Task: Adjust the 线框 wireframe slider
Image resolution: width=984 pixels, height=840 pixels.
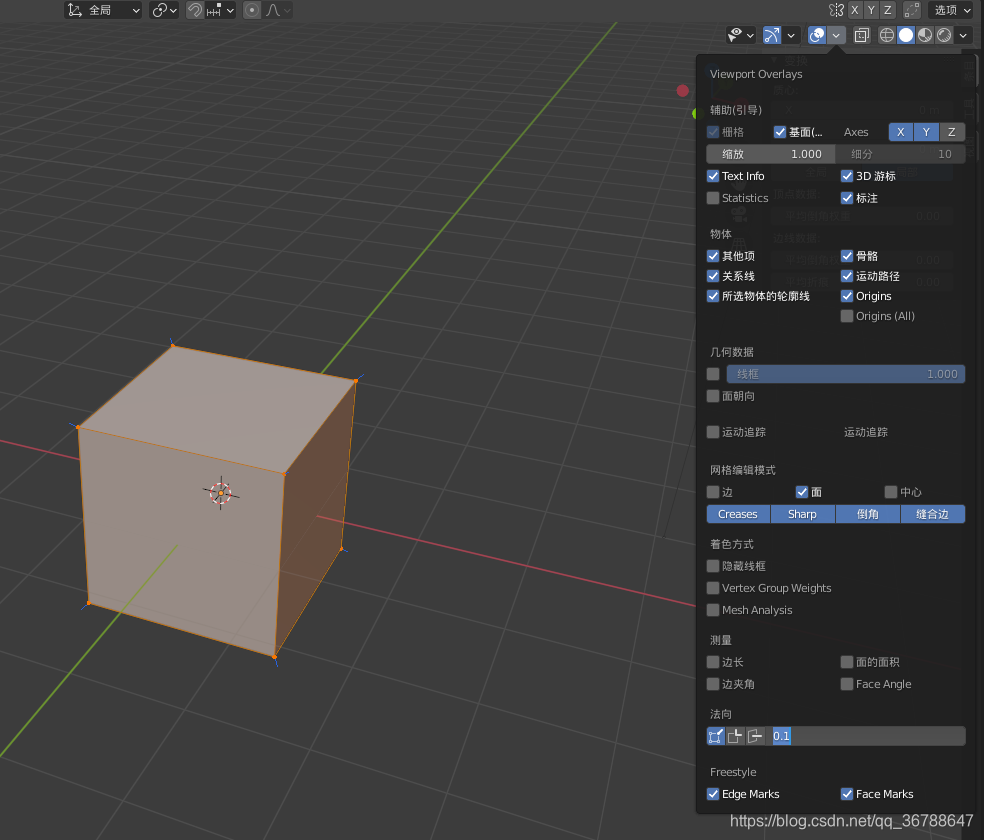Action: [846, 374]
